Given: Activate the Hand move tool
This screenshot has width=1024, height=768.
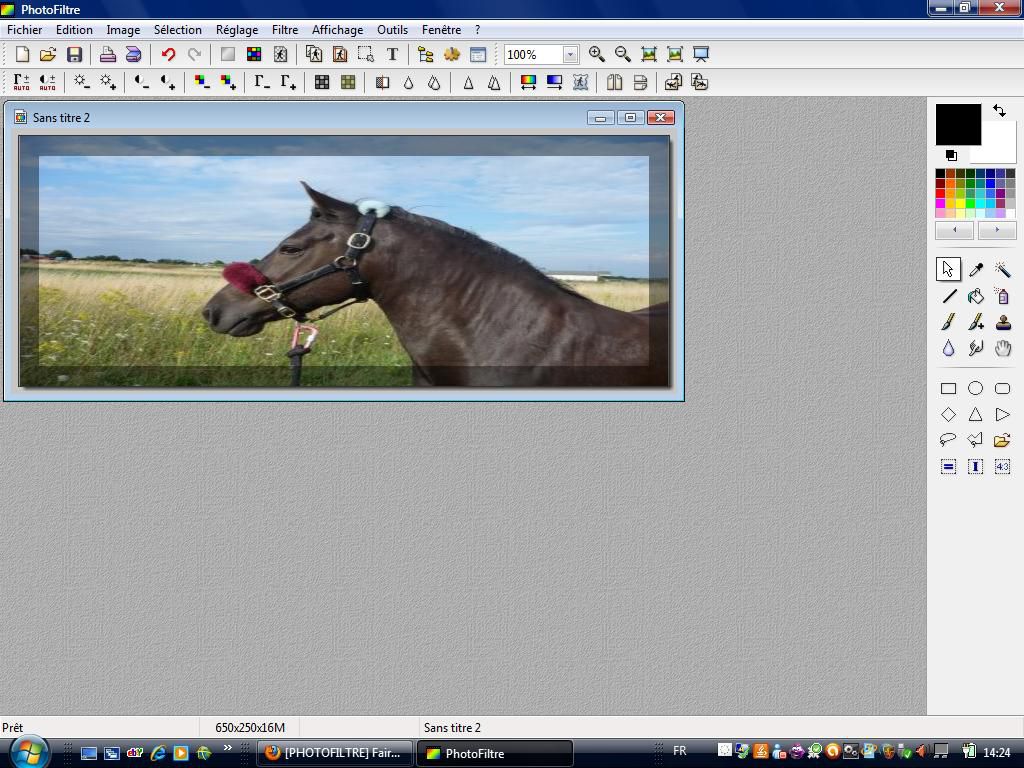Looking at the screenshot, I should coord(1002,348).
